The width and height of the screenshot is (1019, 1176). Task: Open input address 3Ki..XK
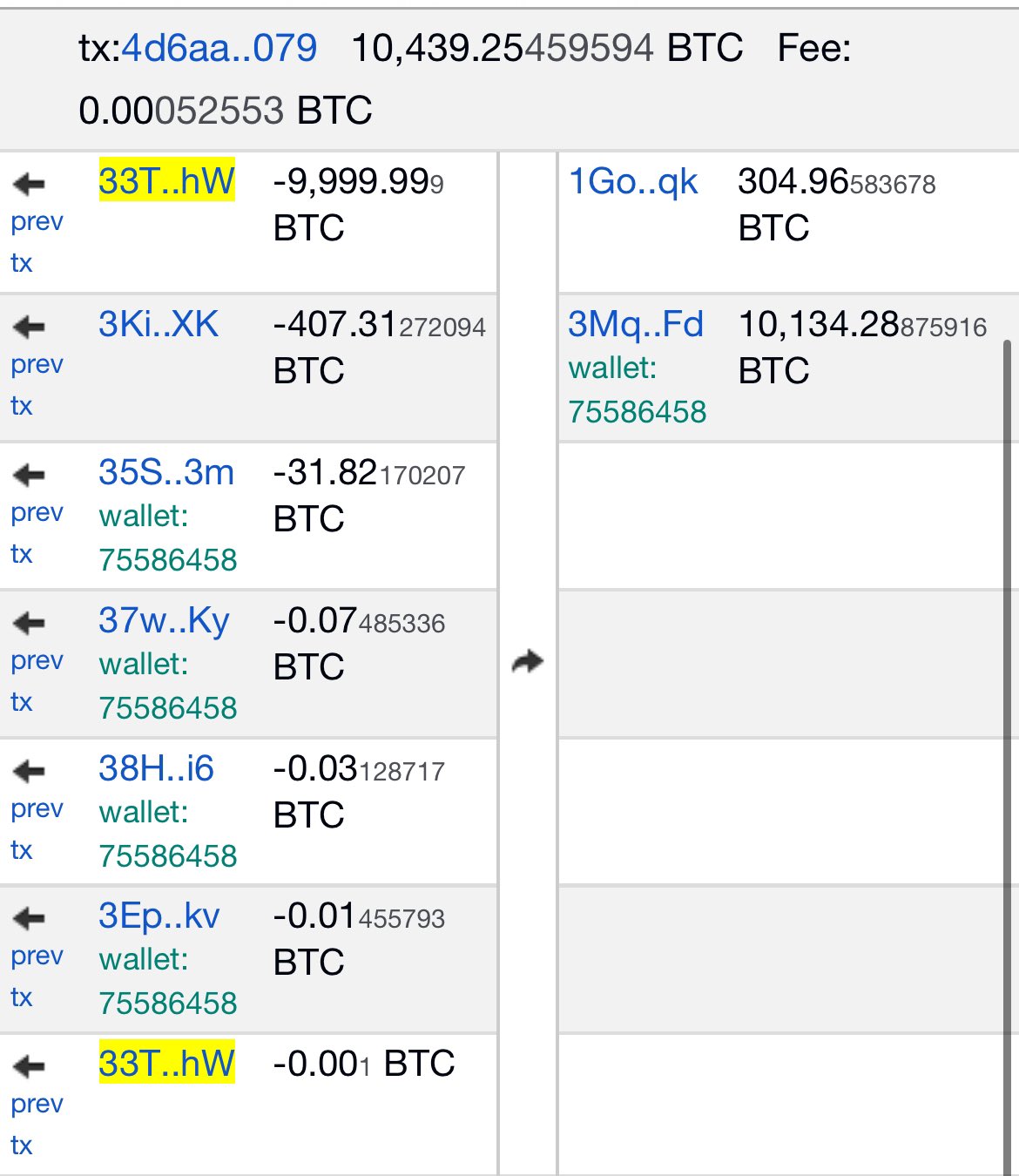click(x=158, y=324)
